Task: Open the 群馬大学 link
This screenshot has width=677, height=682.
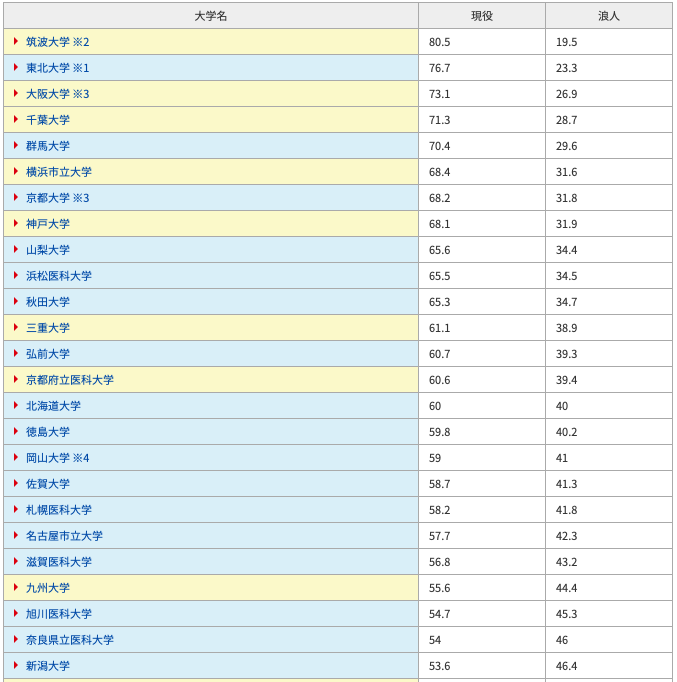Action: tap(48, 146)
